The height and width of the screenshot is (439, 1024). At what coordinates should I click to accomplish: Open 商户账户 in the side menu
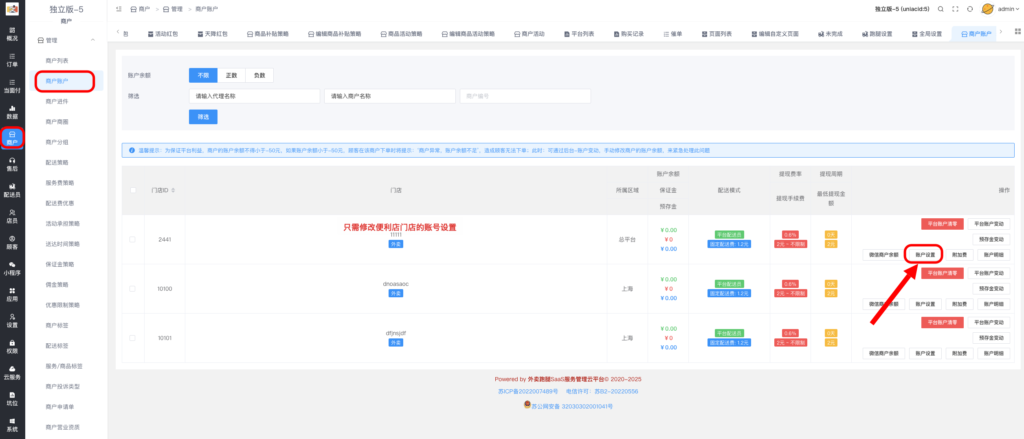click(57, 81)
